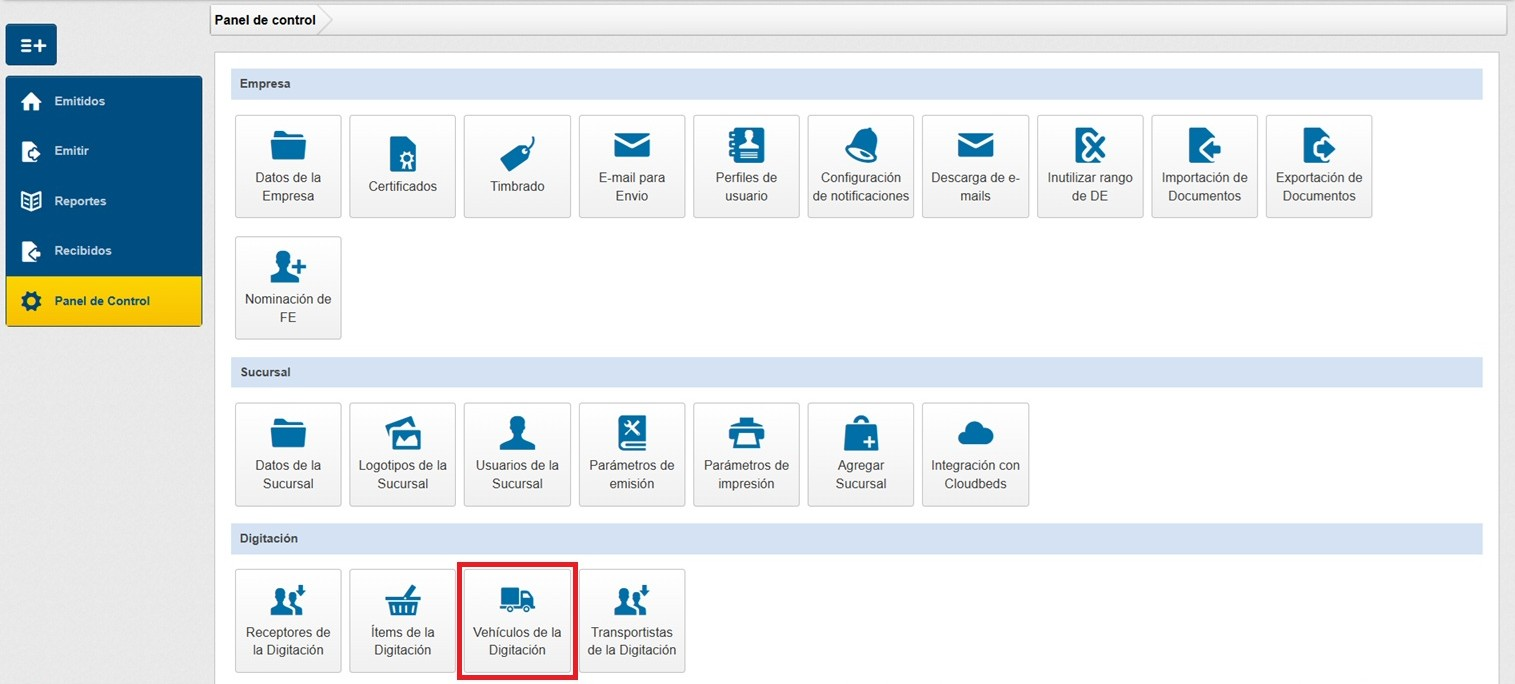Open Parámetros de impresión printer icon

click(746, 434)
